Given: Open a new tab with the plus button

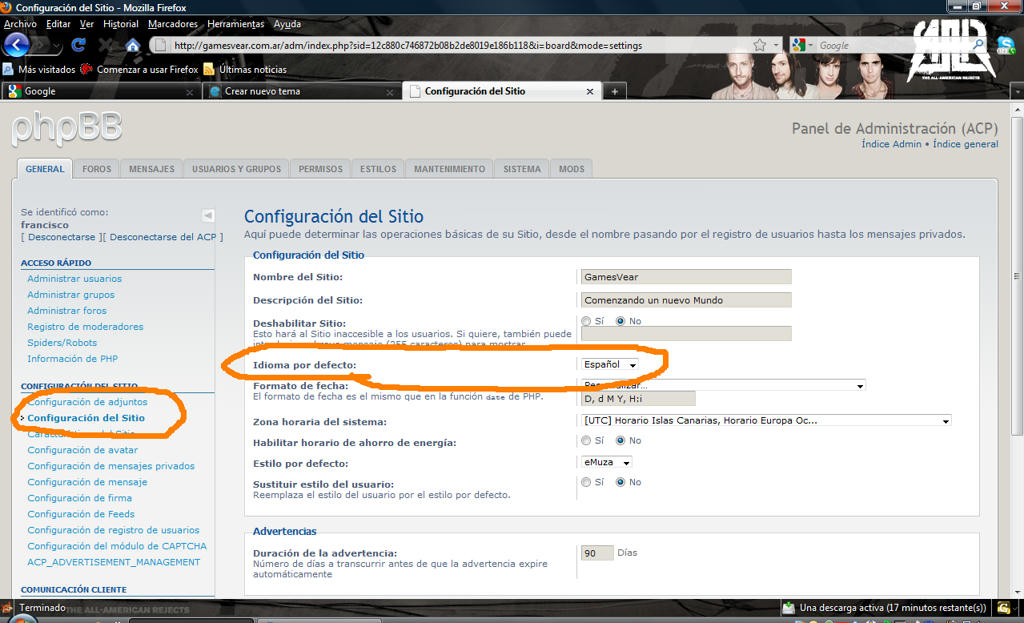Looking at the screenshot, I should [x=615, y=91].
